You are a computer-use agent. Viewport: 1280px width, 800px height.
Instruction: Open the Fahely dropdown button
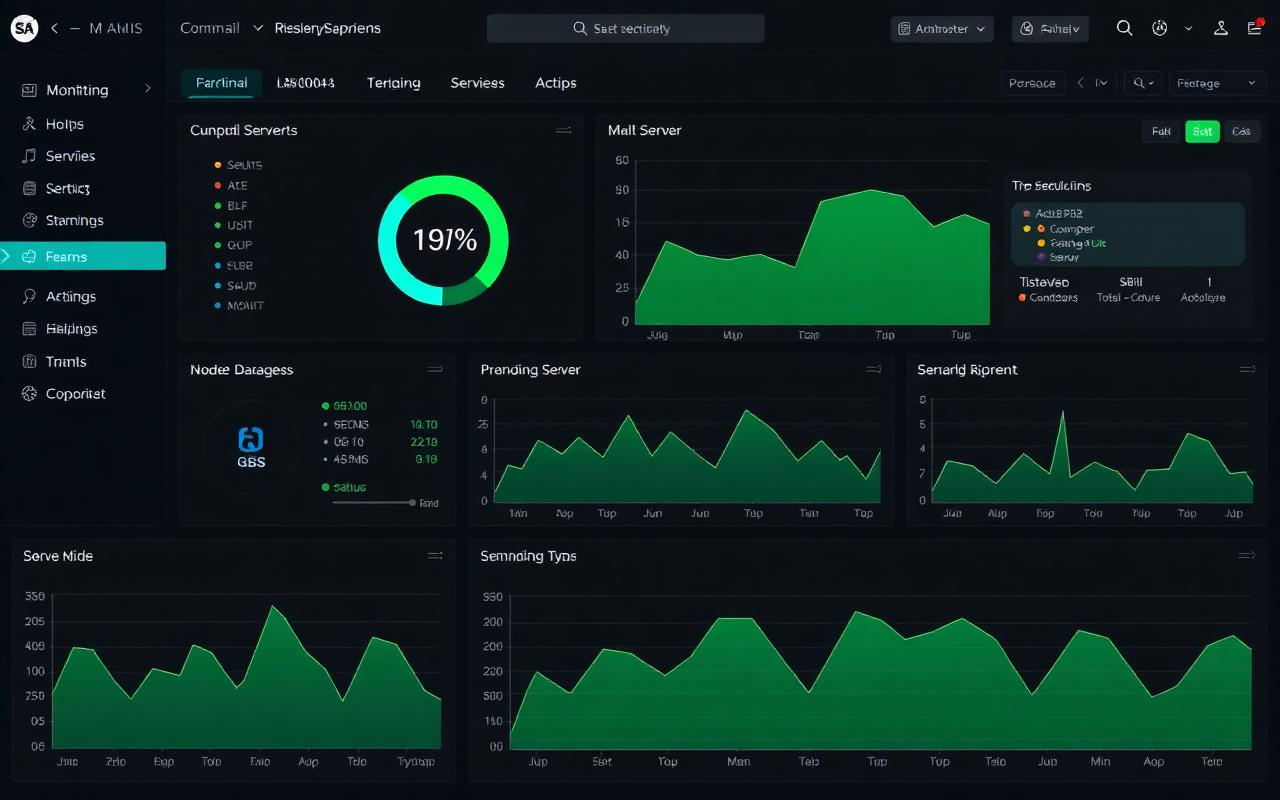(x=1050, y=29)
